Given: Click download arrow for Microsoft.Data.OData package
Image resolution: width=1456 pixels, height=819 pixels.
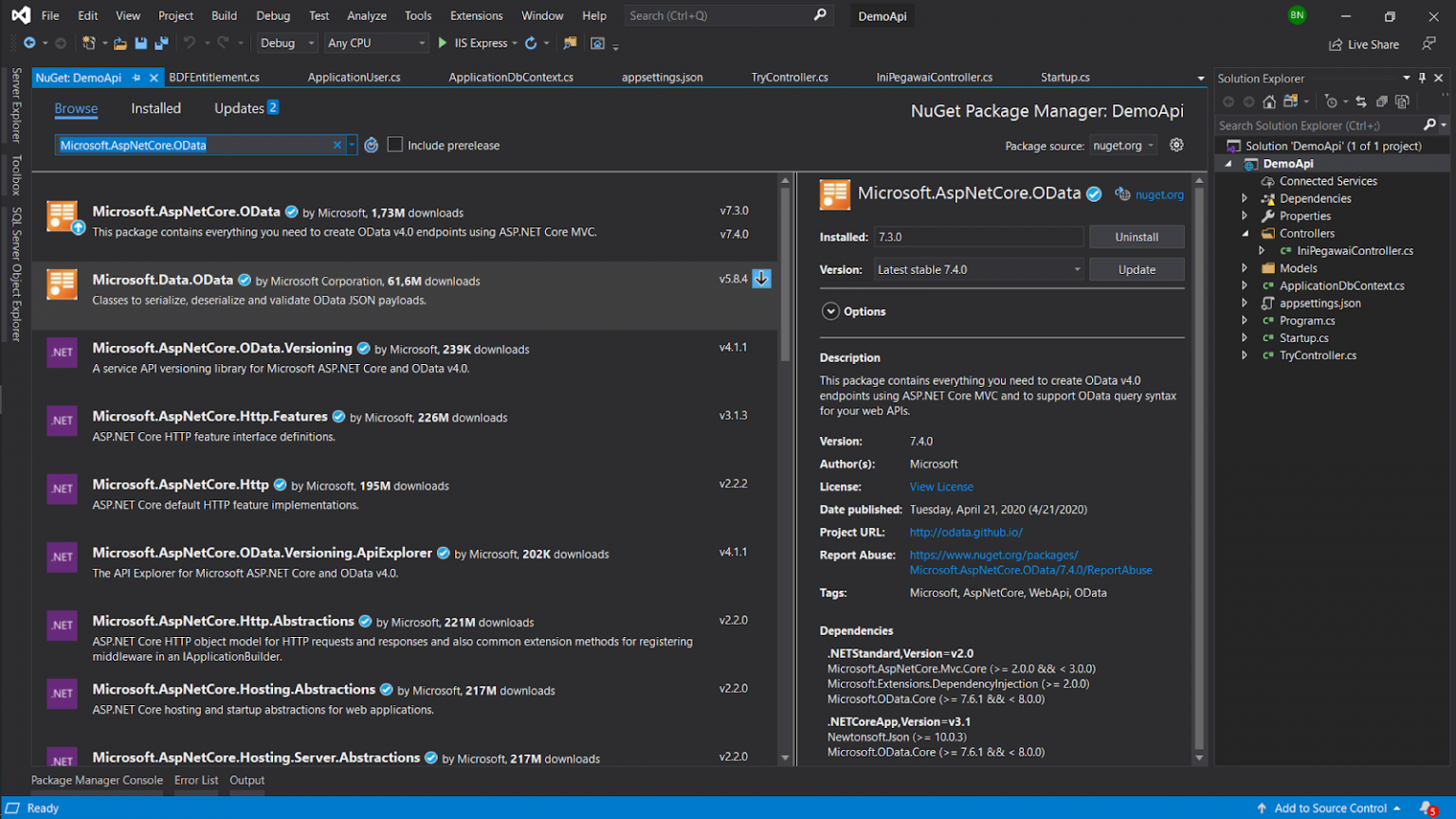Looking at the screenshot, I should coord(761,279).
